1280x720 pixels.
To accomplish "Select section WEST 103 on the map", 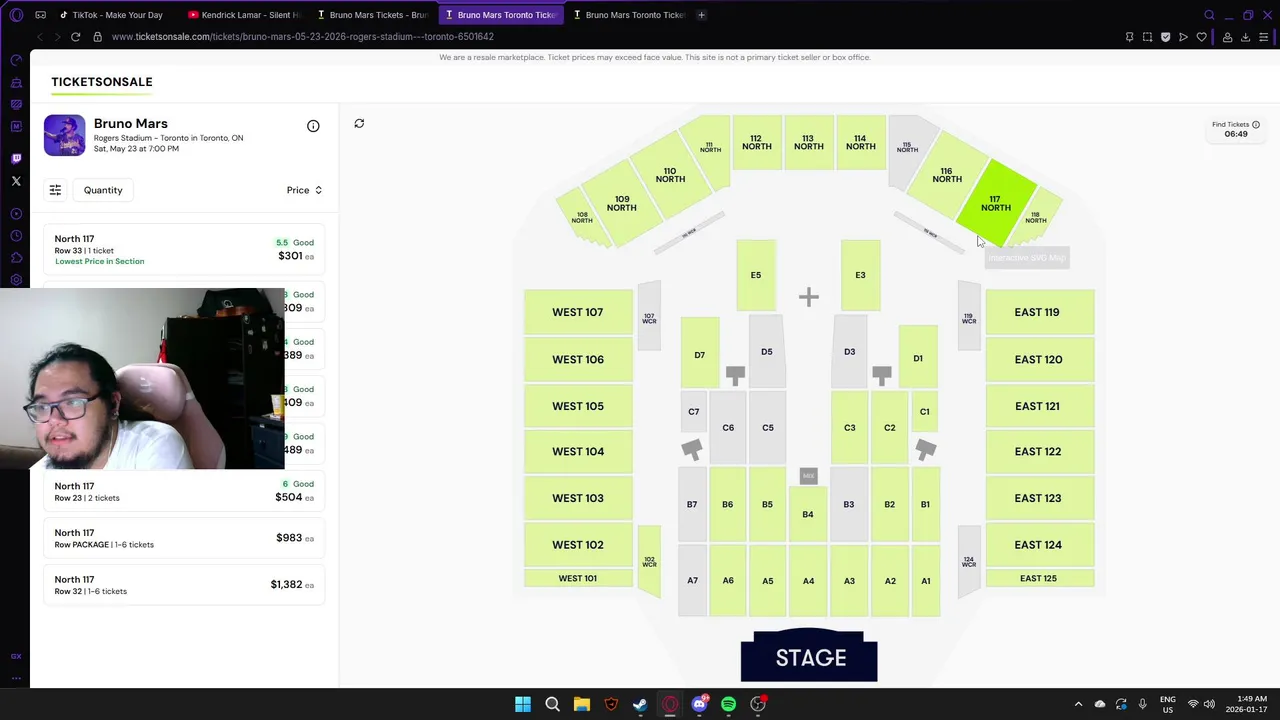I will point(578,498).
